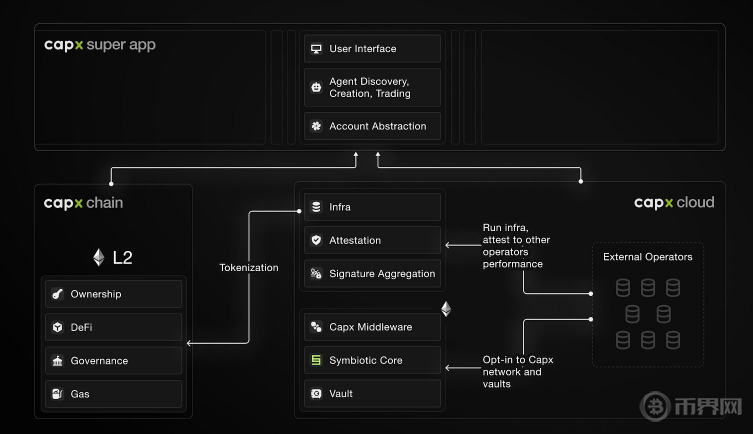This screenshot has width=753, height=434.
Task: Select the User Interface box
Action: 372,48
